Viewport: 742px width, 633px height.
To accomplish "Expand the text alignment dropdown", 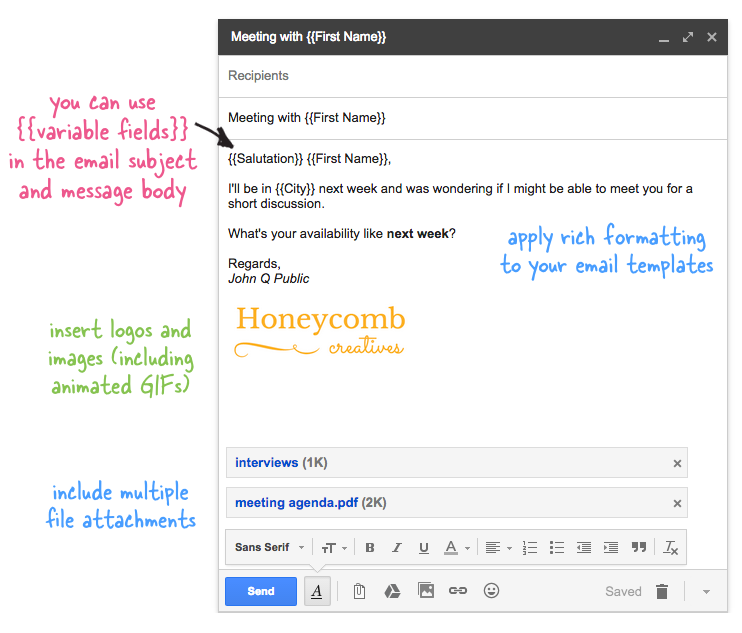I will (498, 548).
